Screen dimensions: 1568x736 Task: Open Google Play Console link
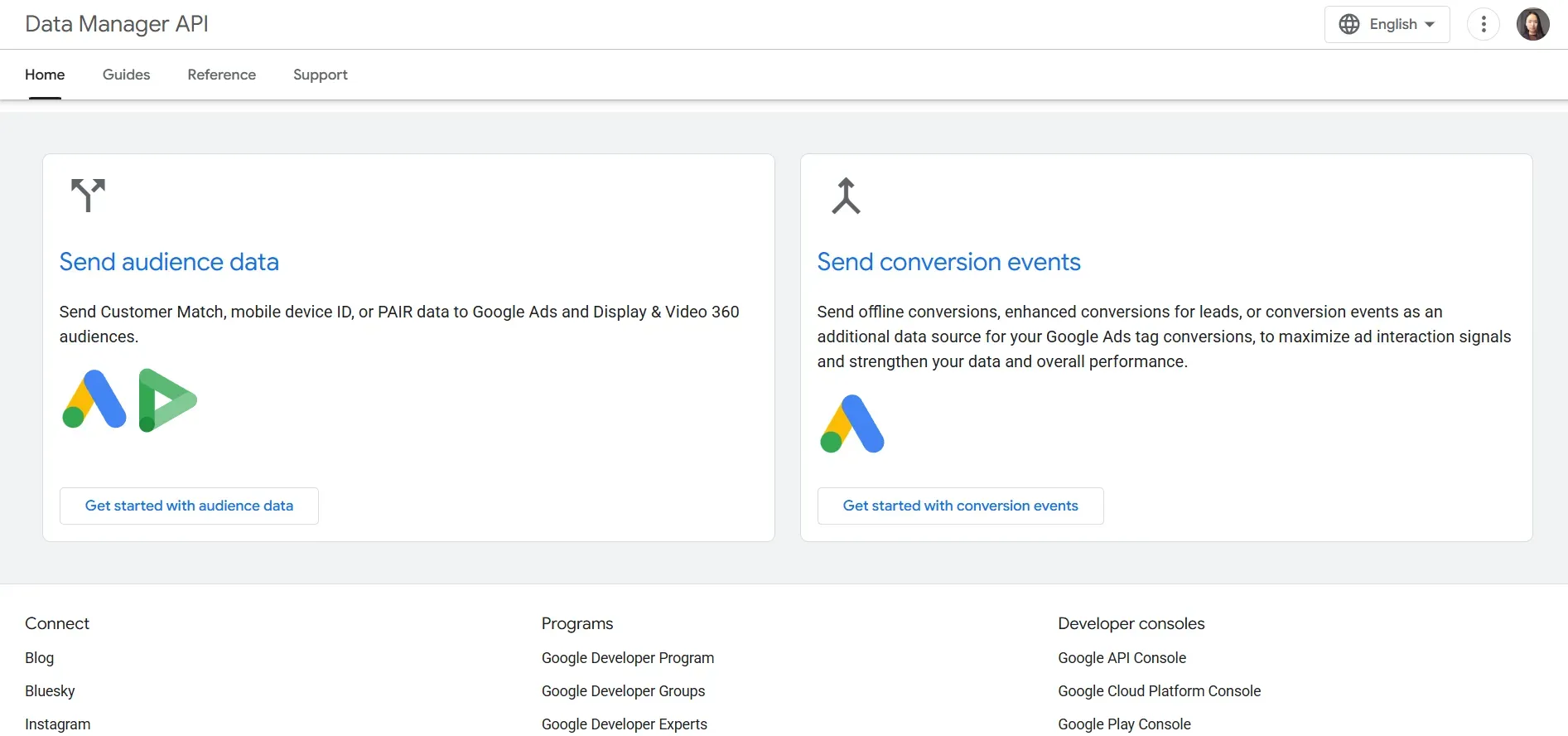click(x=1124, y=724)
